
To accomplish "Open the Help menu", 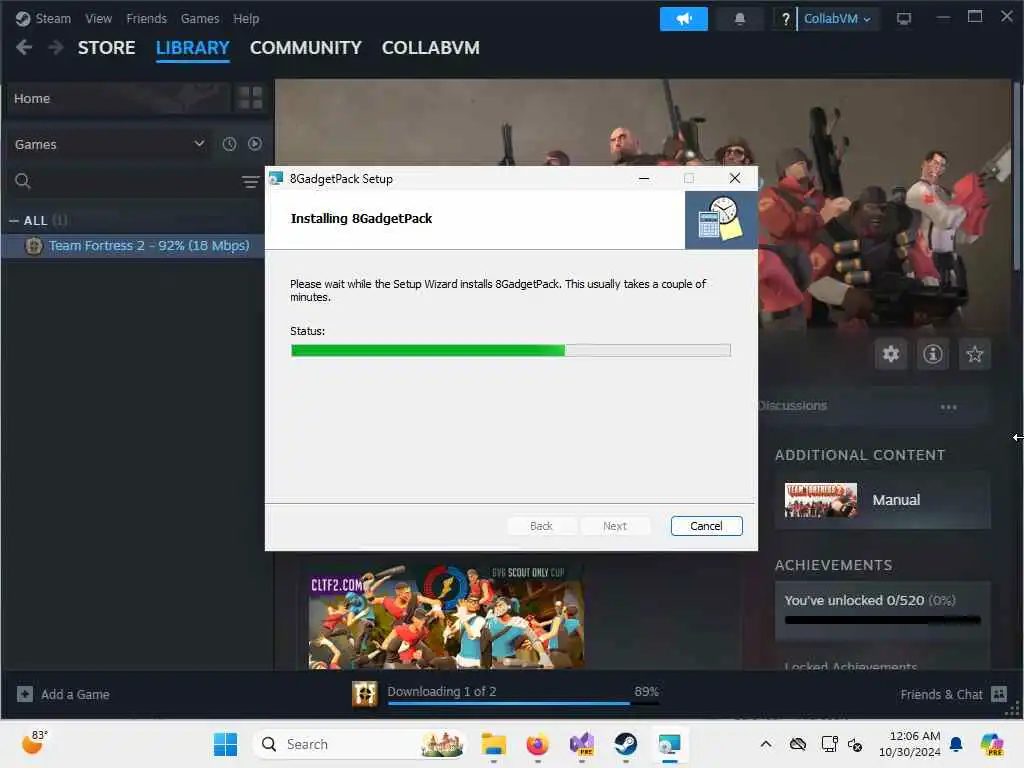I will (246, 18).
